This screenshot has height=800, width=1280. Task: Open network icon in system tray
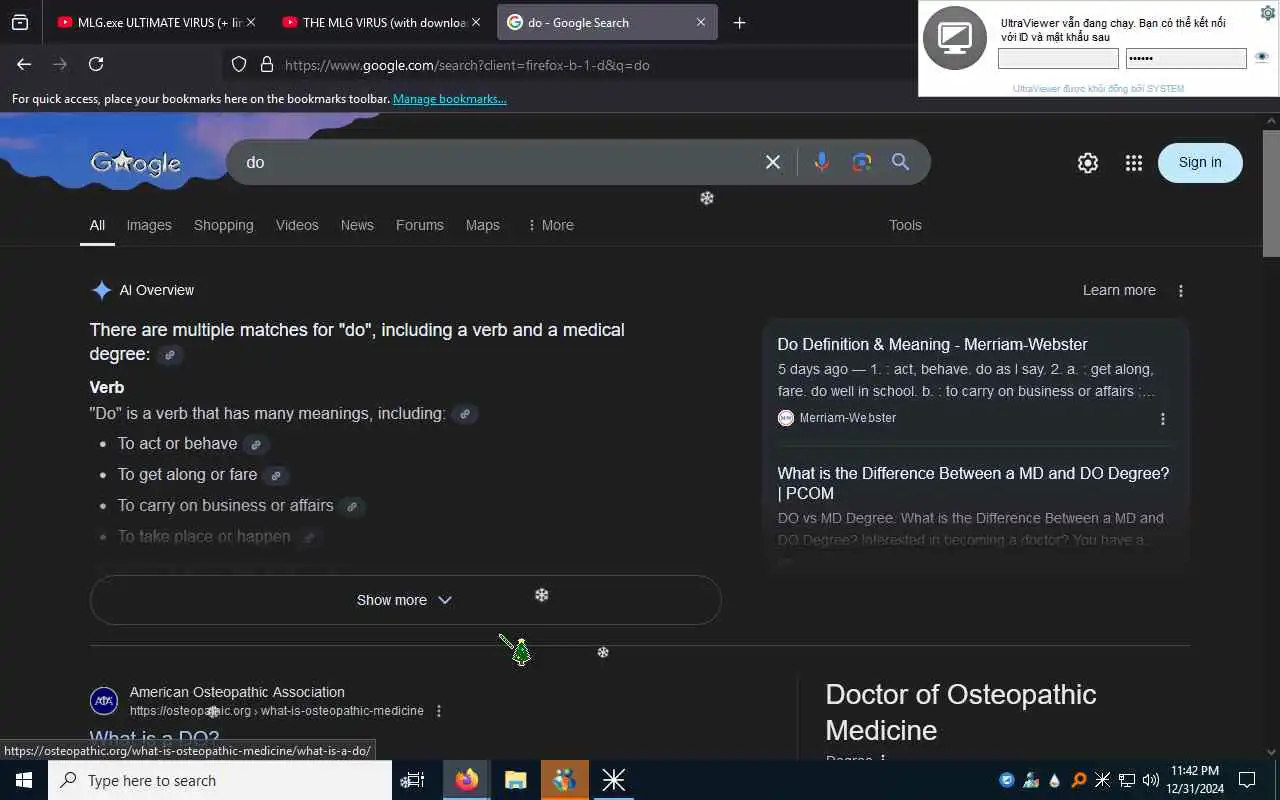(1126, 780)
